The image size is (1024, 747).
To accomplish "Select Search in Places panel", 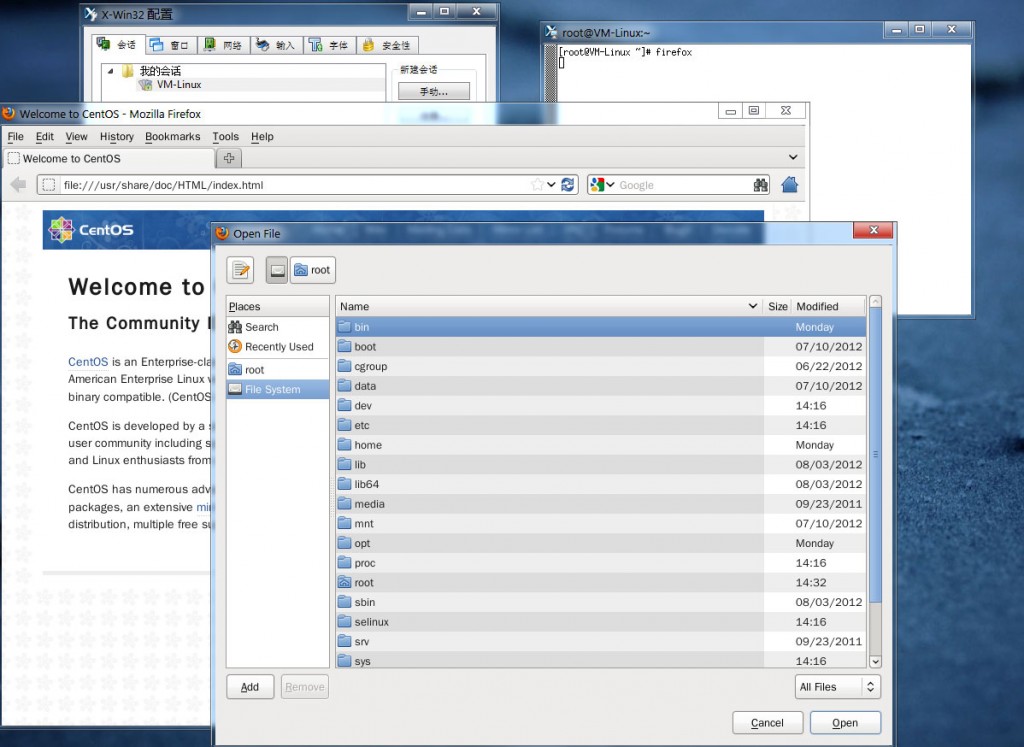I will tap(278, 326).
